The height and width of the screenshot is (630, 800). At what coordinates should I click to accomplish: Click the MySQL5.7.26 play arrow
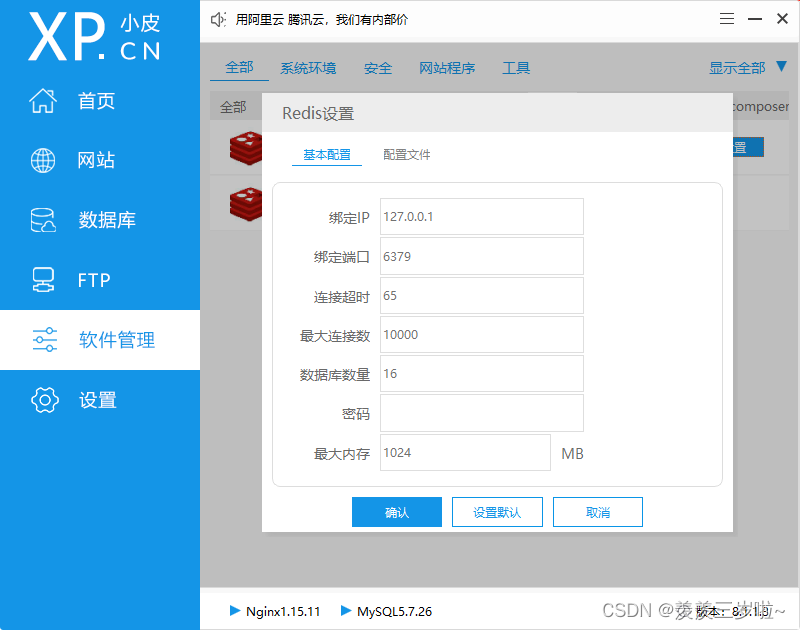[x=346, y=610]
